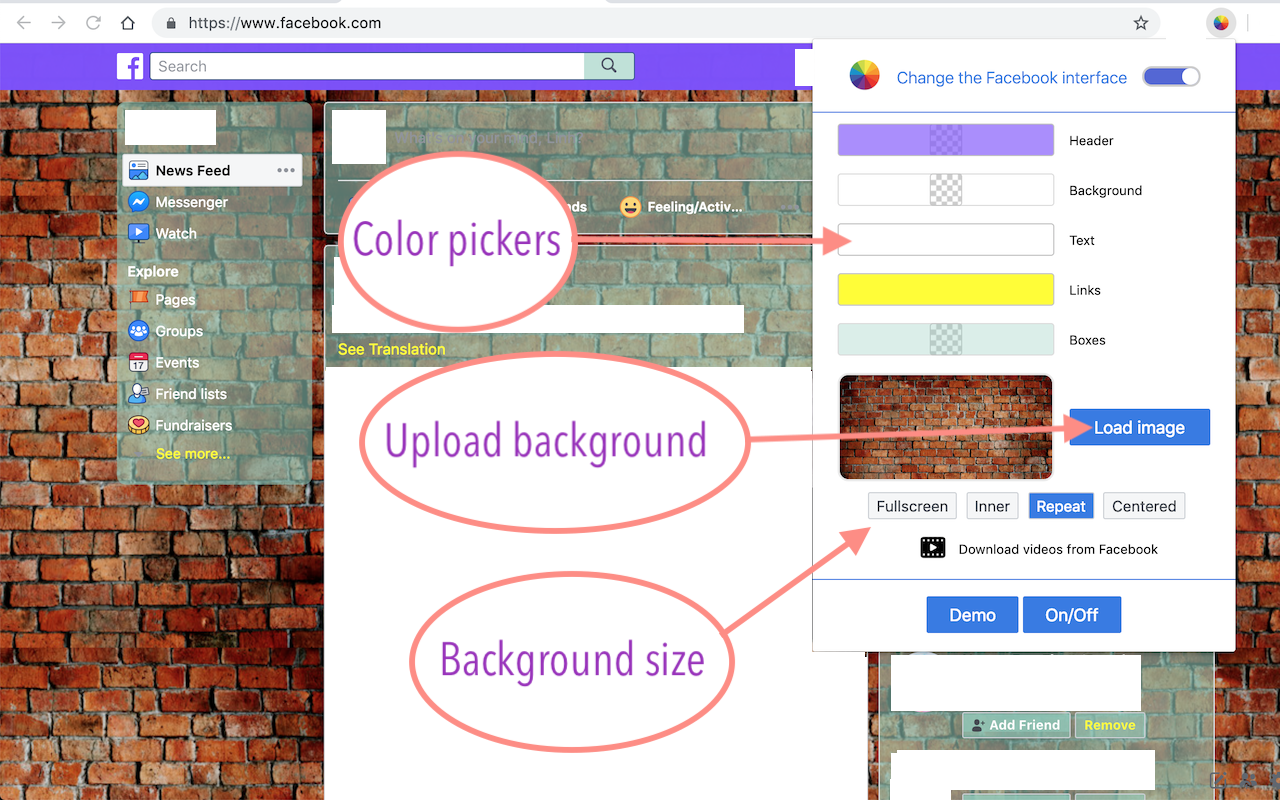Image resolution: width=1280 pixels, height=800 pixels.
Task: Click the Pages flag icon
Action: [139, 299]
